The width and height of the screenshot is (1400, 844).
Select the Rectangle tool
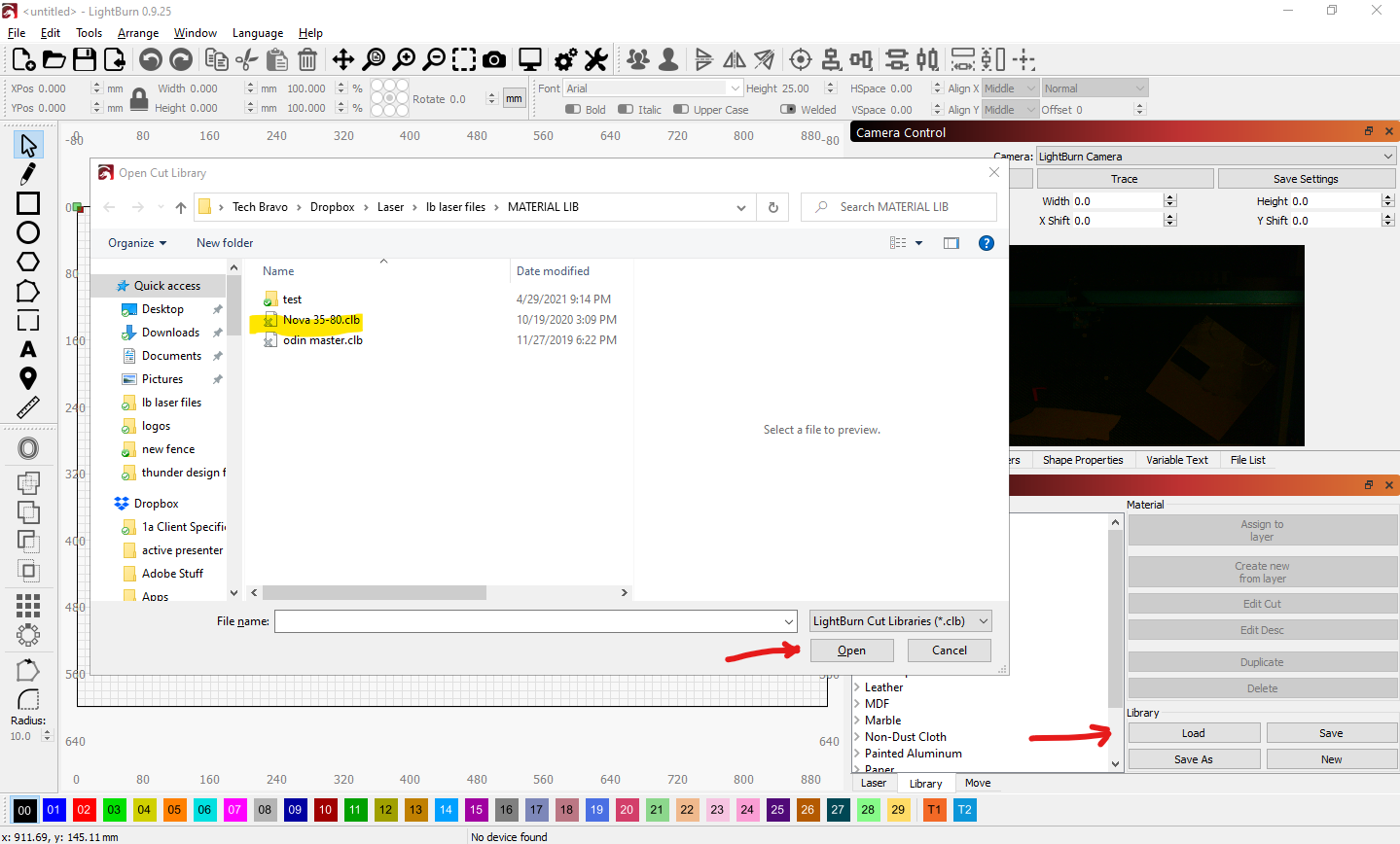[28, 203]
